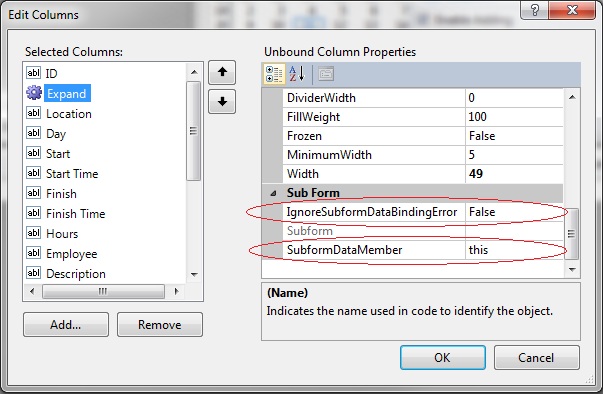The height and width of the screenshot is (394, 603).
Task: Click property grid scrollbar thumb
Action: tap(571, 233)
